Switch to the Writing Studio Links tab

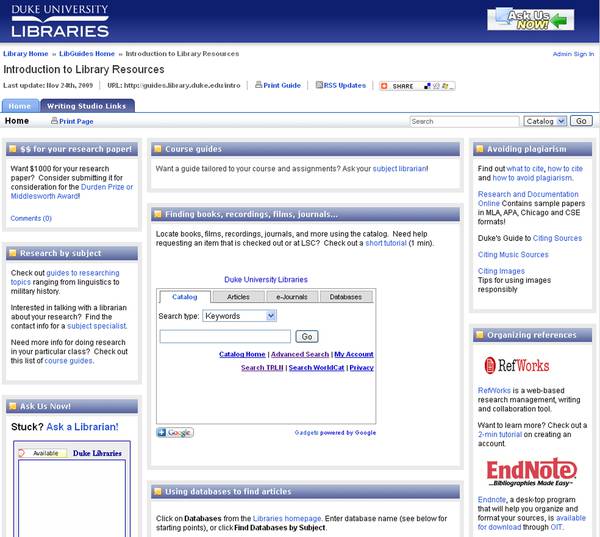pyautogui.click(x=87, y=105)
